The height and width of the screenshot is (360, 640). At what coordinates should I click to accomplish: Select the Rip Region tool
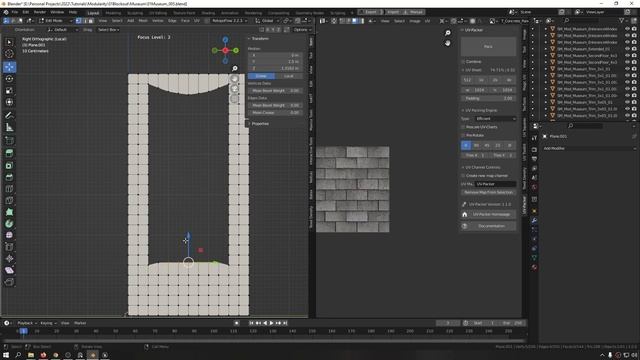[x=9, y=282]
